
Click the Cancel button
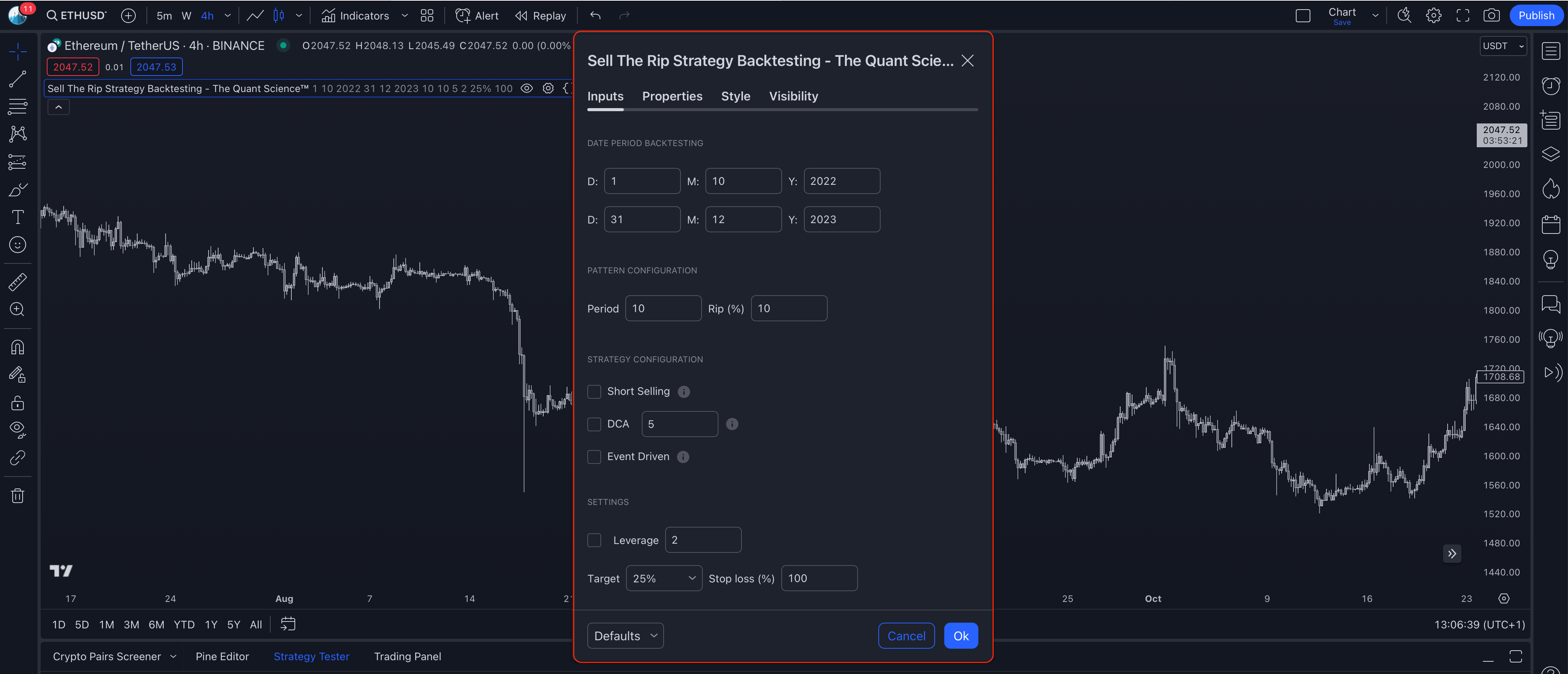pos(906,636)
